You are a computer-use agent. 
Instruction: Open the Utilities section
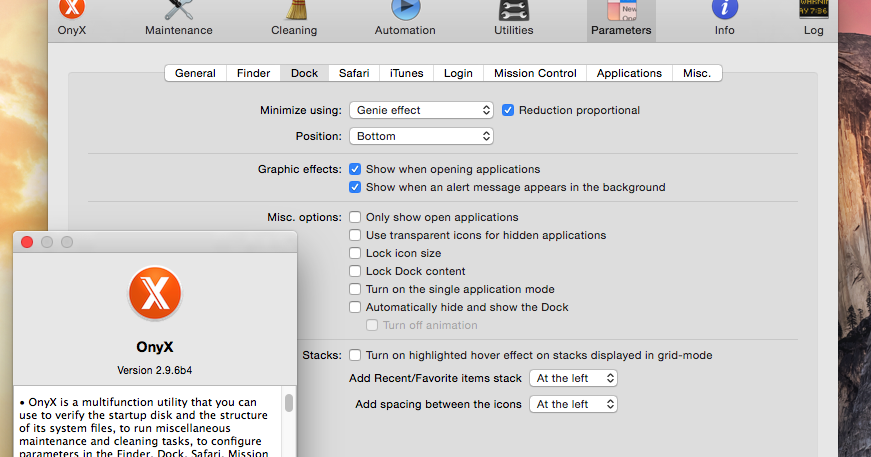point(513,19)
